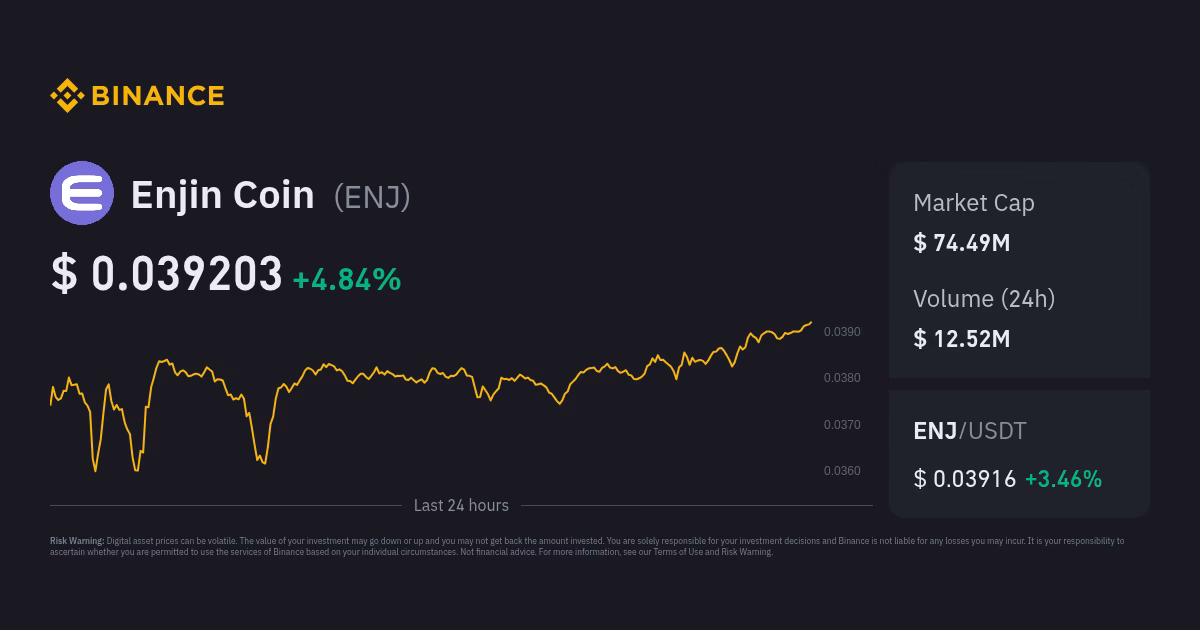Open Binance homepage via the wordmark
This screenshot has height=630, width=1200.
pos(157,95)
